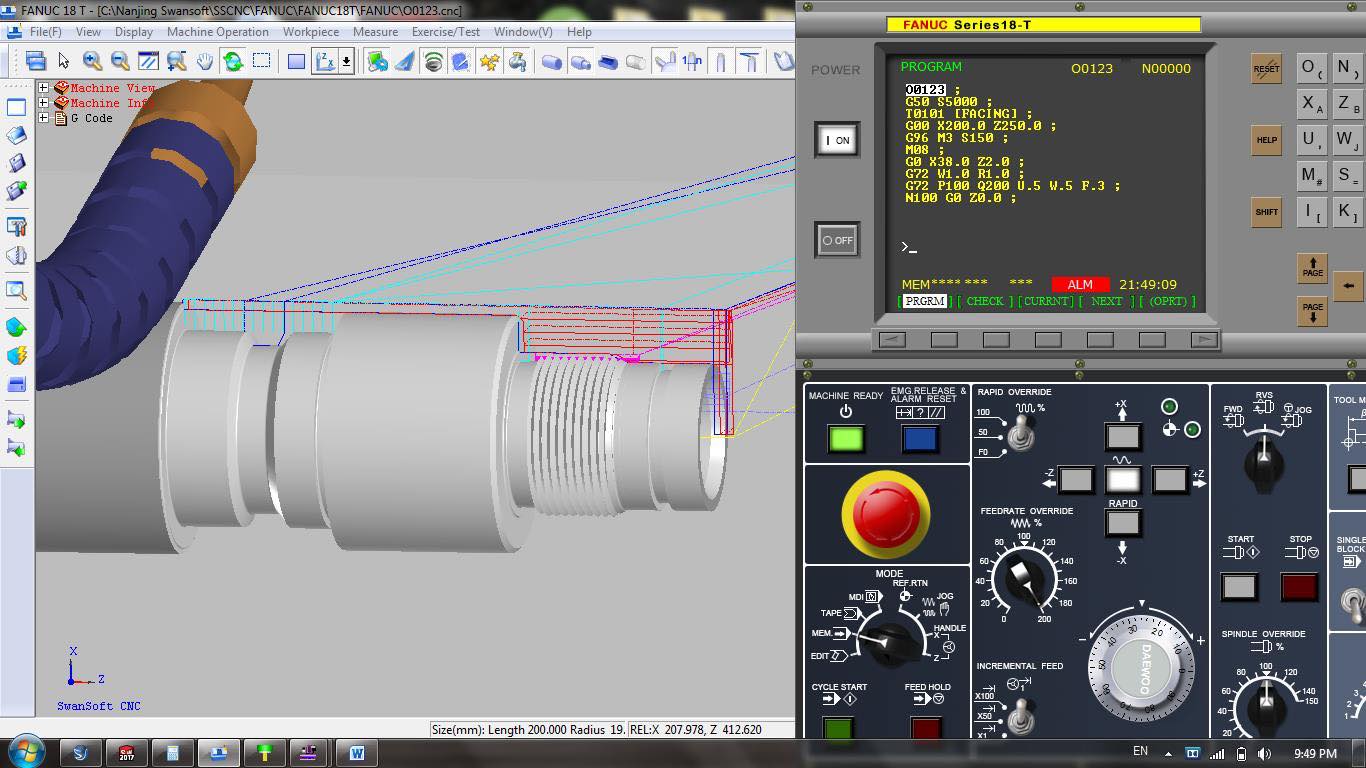
Task: Select the pan hand tool
Action: coord(205,61)
